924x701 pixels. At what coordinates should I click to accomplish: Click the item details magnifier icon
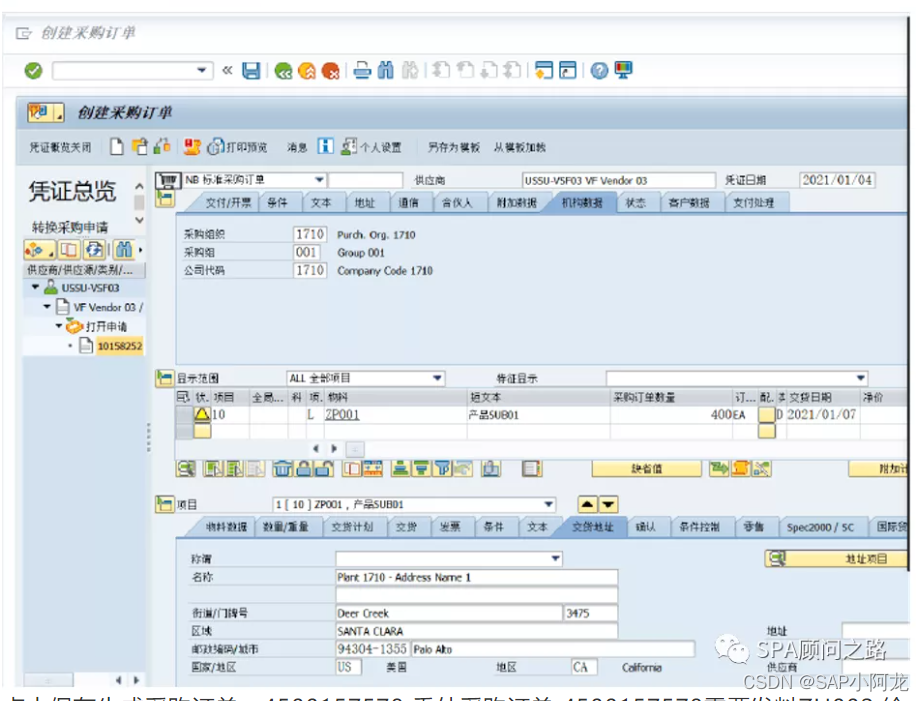click(x=186, y=469)
